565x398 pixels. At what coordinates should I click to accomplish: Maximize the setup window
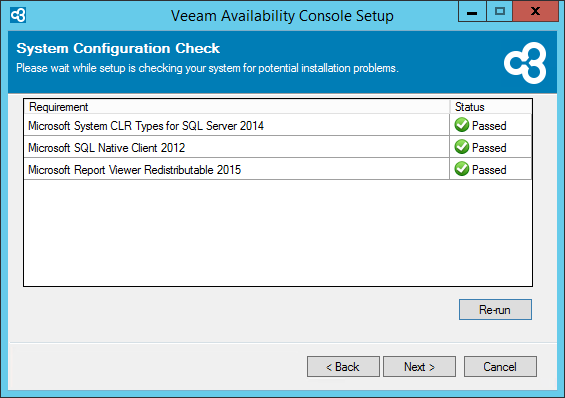tap(499, 11)
